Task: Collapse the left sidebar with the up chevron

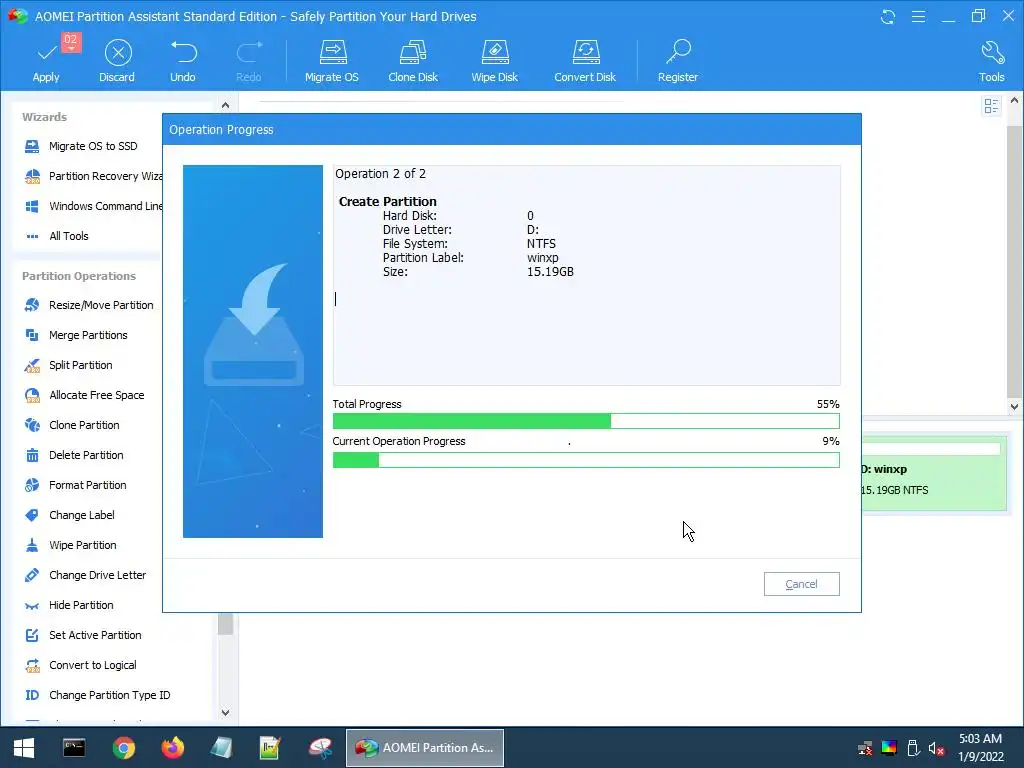Action: (x=225, y=105)
